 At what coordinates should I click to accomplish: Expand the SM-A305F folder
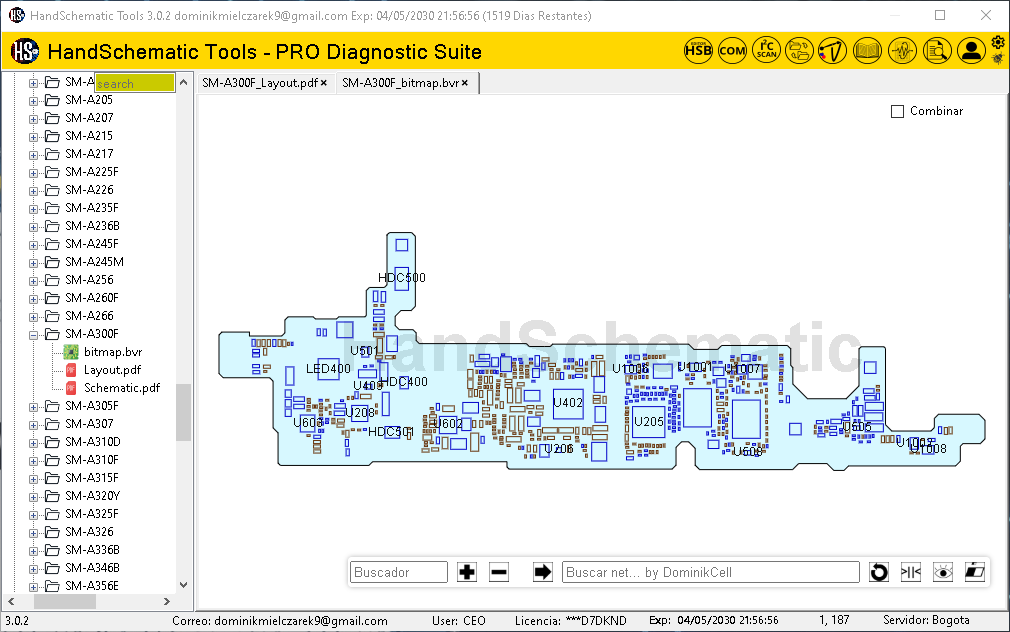[x=33, y=407]
